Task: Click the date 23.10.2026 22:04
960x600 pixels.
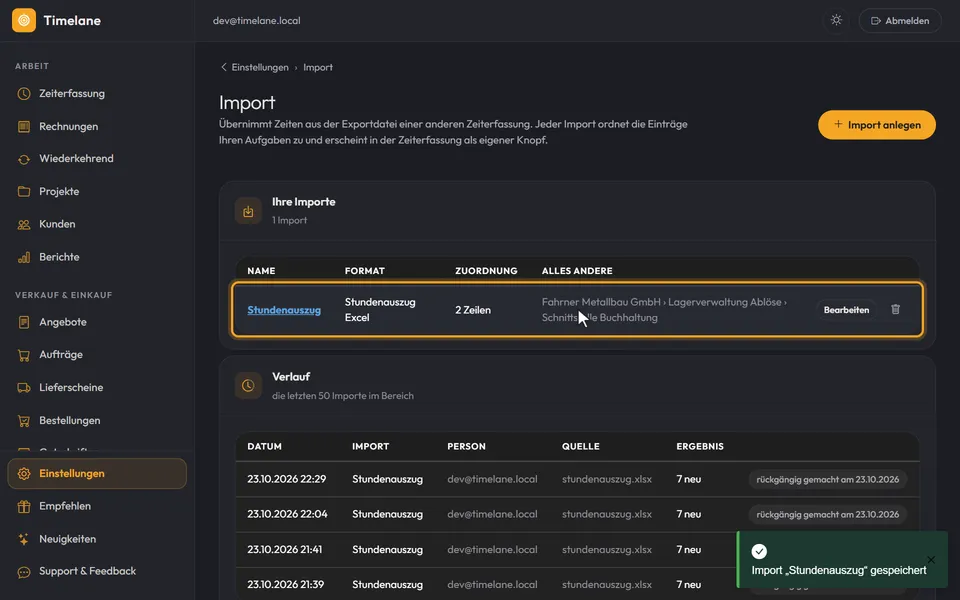Action: tap(287, 514)
